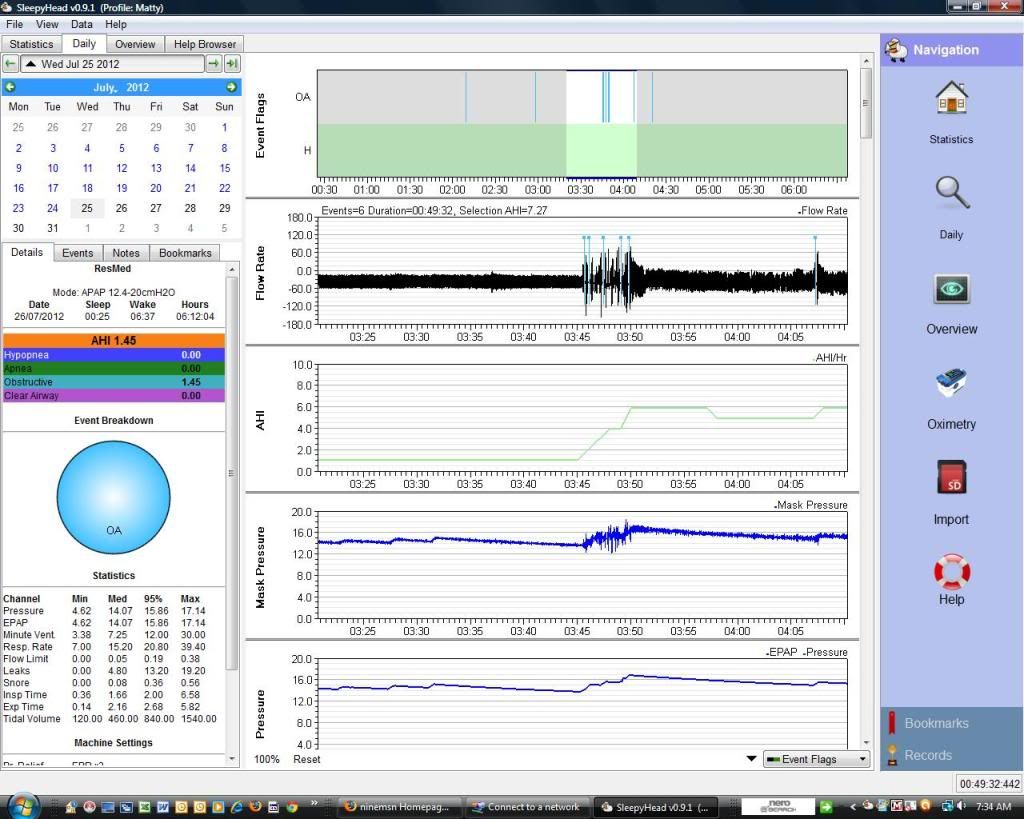Switch to the Events tab
This screenshot has width=1024, height=819.
coord(78,253)
